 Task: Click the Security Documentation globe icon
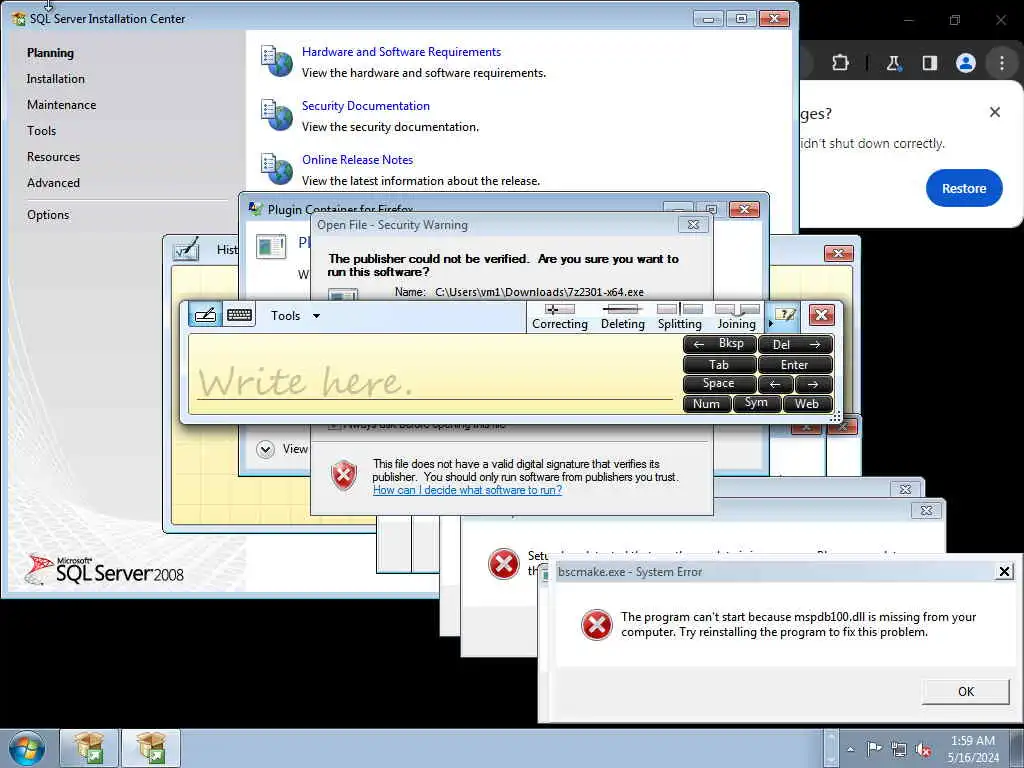pyautogui.click(x=277, y=115)
